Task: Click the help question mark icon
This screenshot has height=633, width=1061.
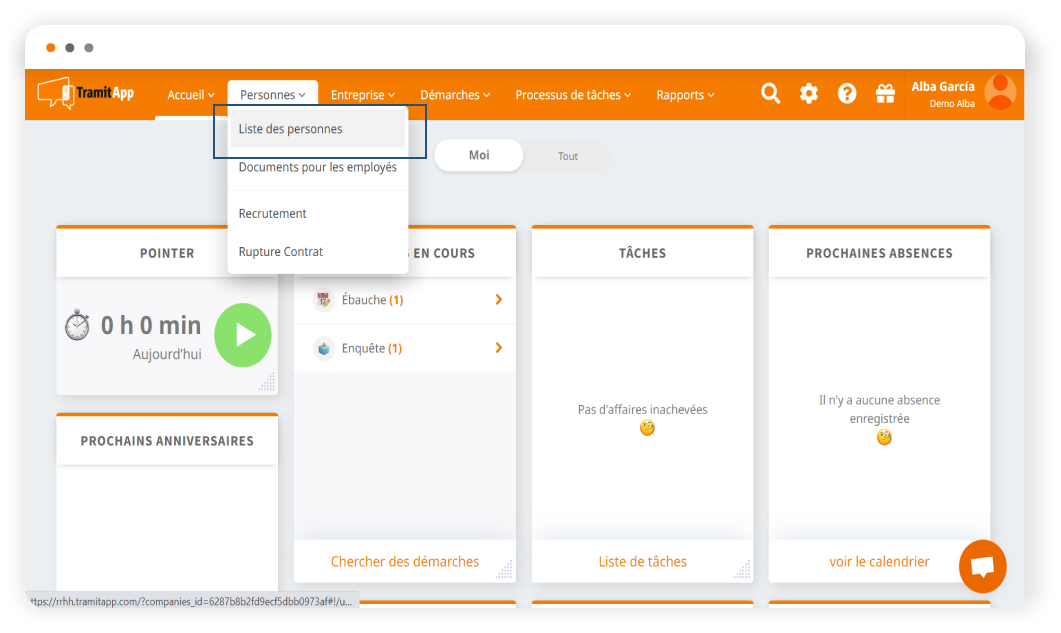Action: tap(847, 94)
